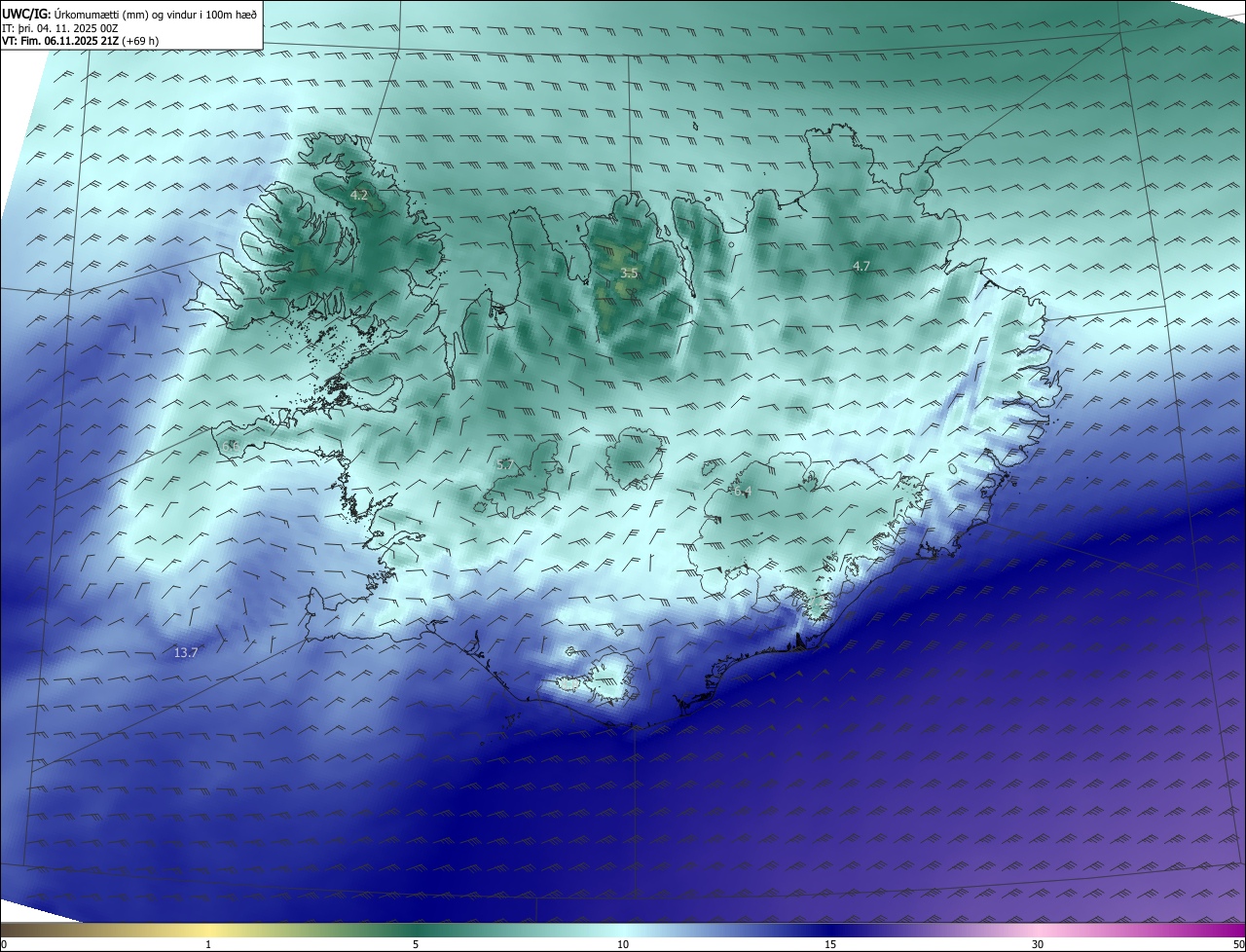The height and width of the screenshot is (952, 1246).
Task: Click the '15' label on the color scale
Action: tap(830, 944)
